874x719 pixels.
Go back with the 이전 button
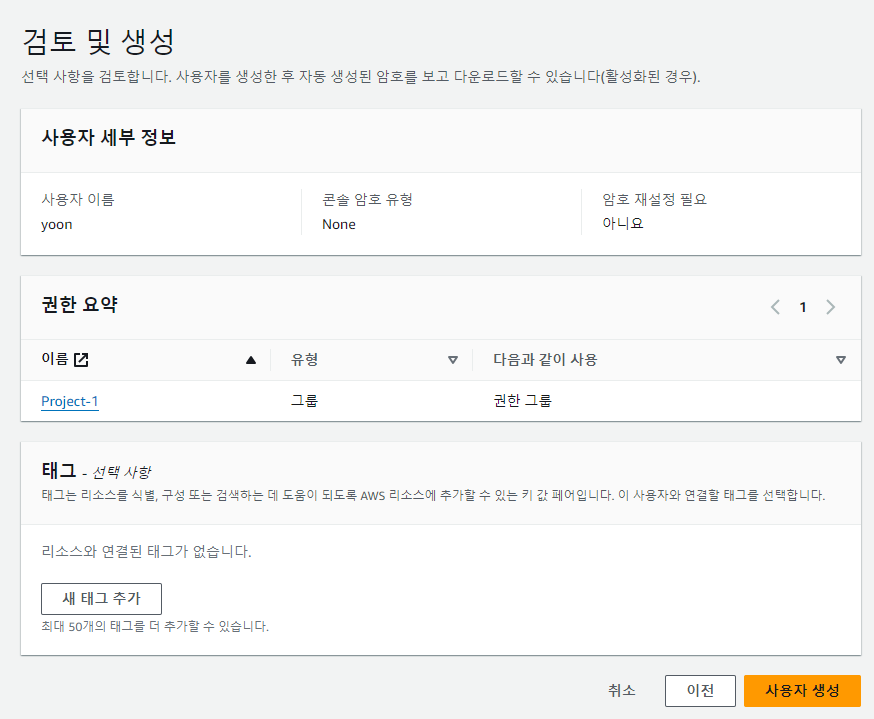click(x=700, y=691)
